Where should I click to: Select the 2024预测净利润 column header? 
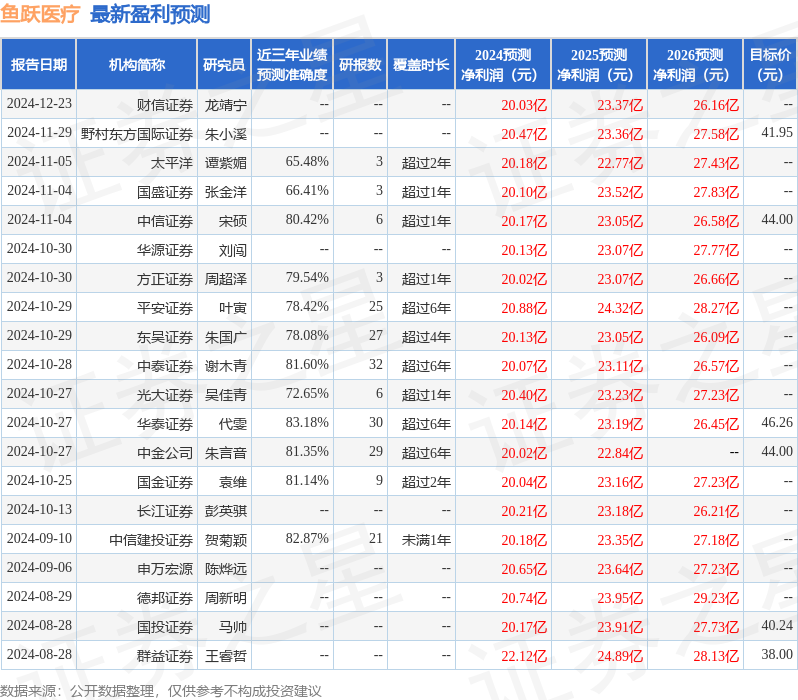point(503,65)
